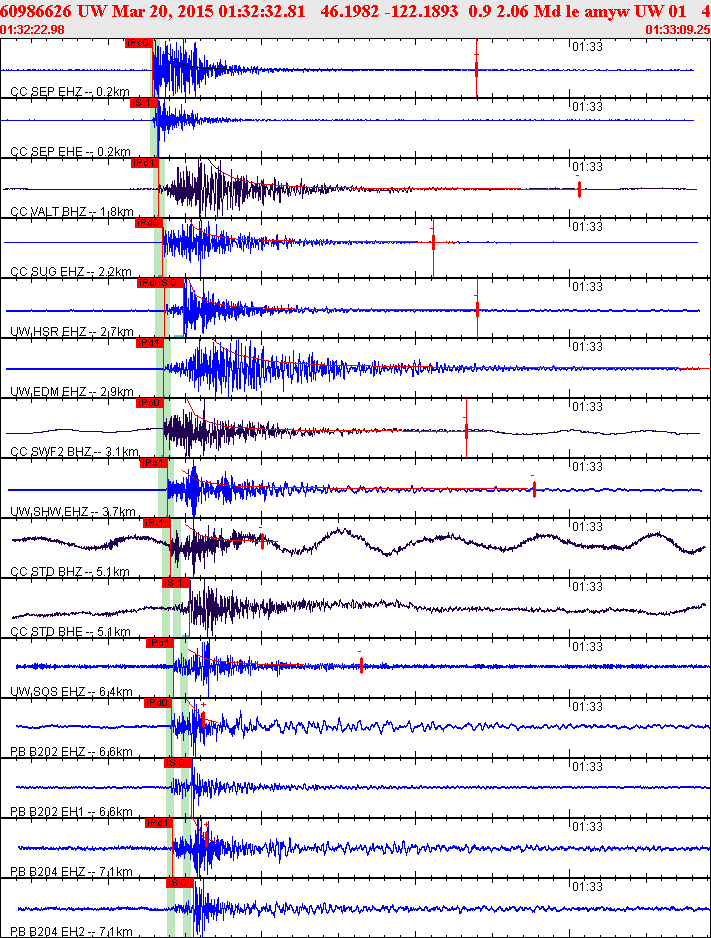
Task: Click the coda end marker on CC VALT BHZ
Action: (579, 190)
